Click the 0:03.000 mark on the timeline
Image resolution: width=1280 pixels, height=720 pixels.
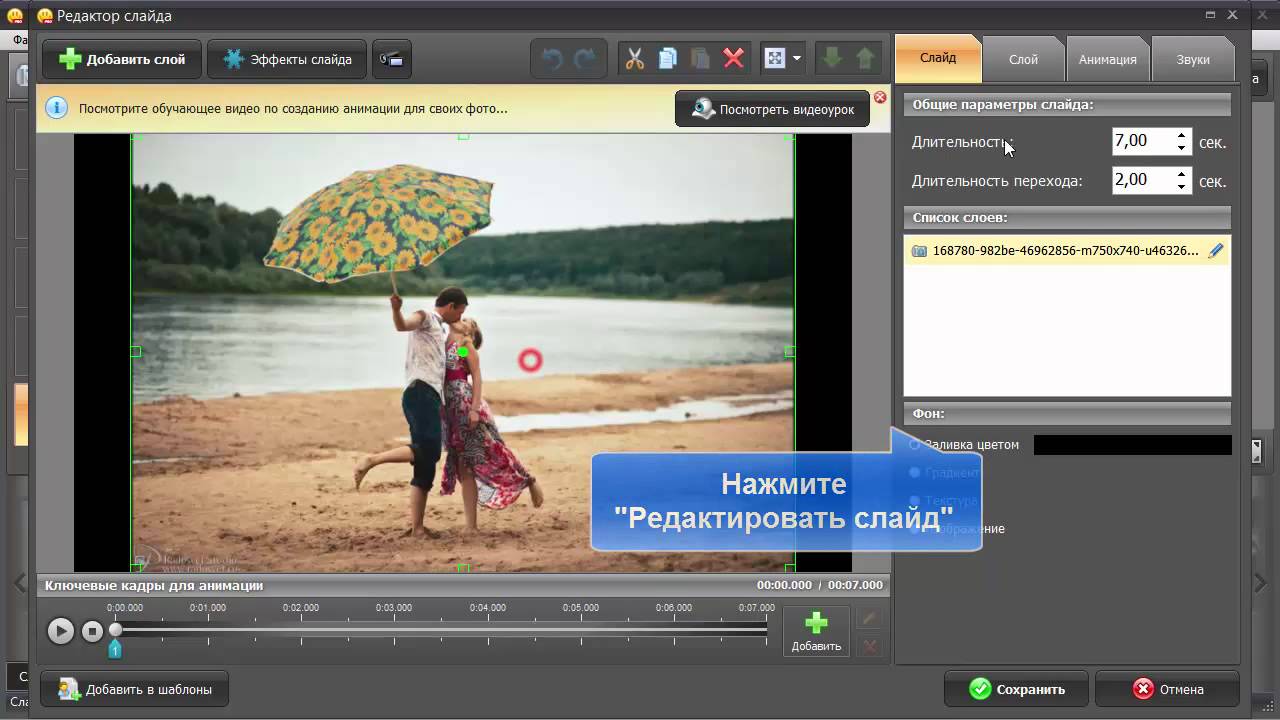pos(394,608)
